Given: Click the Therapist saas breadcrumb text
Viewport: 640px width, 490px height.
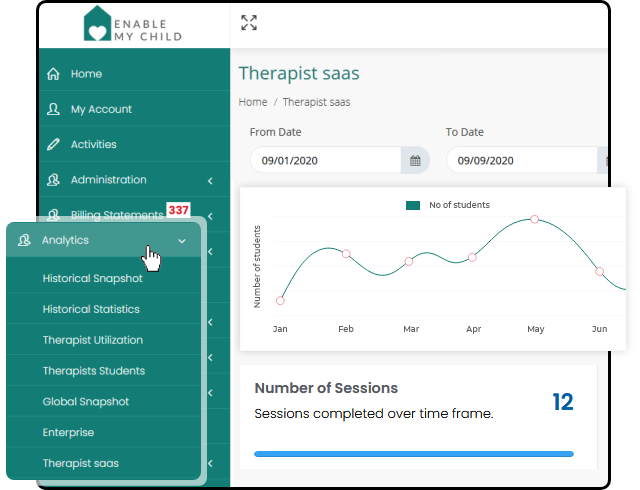Looking at the screenshot, I should click(x=316, y=102).
